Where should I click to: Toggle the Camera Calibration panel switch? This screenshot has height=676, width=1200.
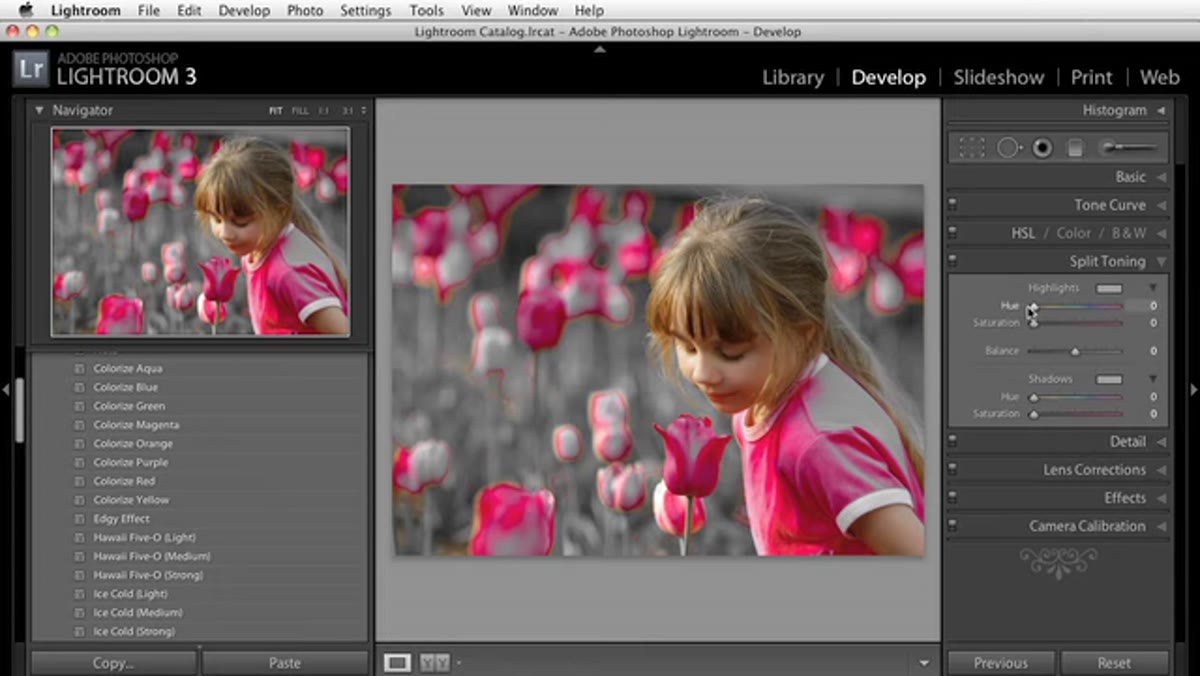[953, 525]
